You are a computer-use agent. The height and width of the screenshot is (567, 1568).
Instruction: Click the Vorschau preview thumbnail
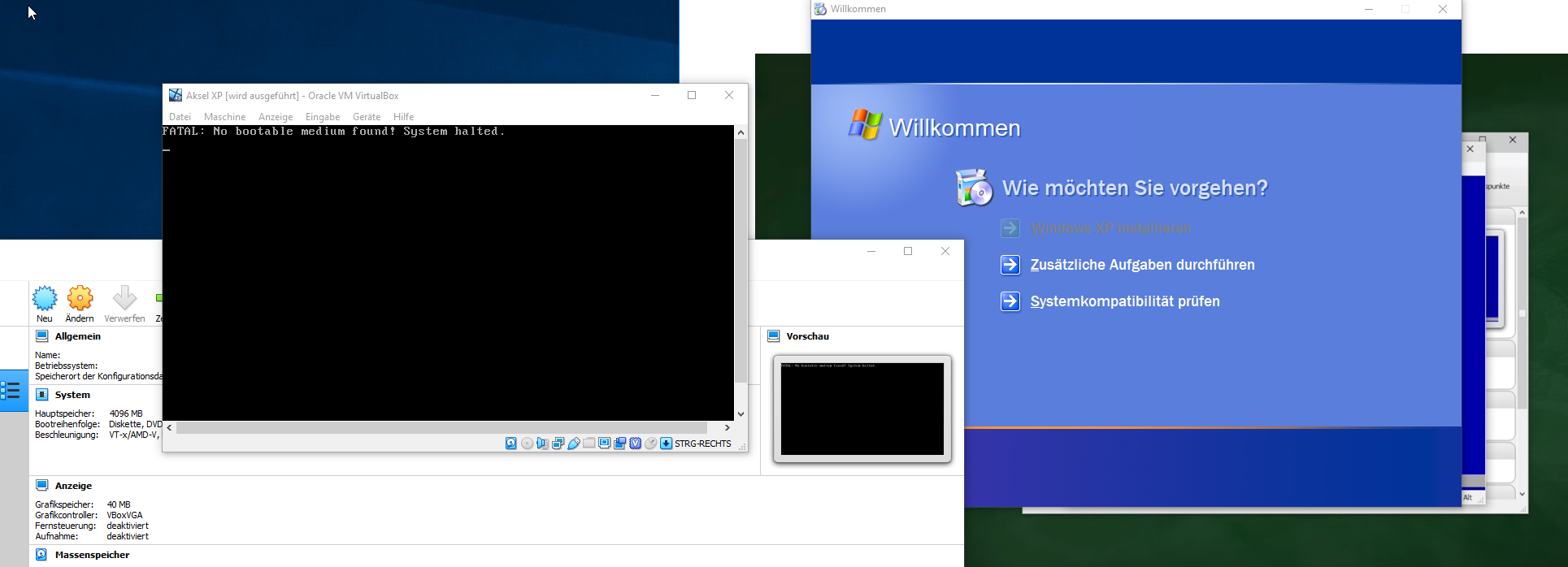(x=862, y=409)
